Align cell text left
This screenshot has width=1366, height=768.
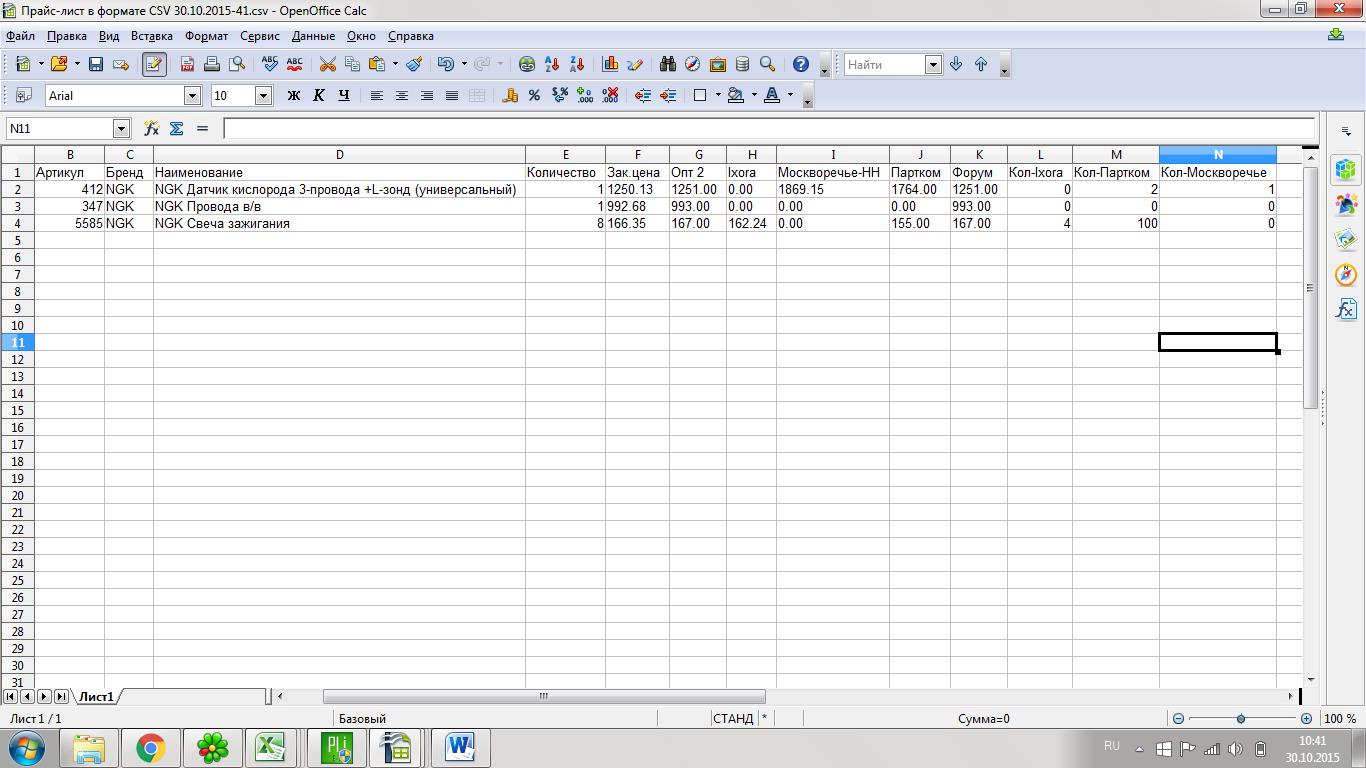tap(377, 95)
